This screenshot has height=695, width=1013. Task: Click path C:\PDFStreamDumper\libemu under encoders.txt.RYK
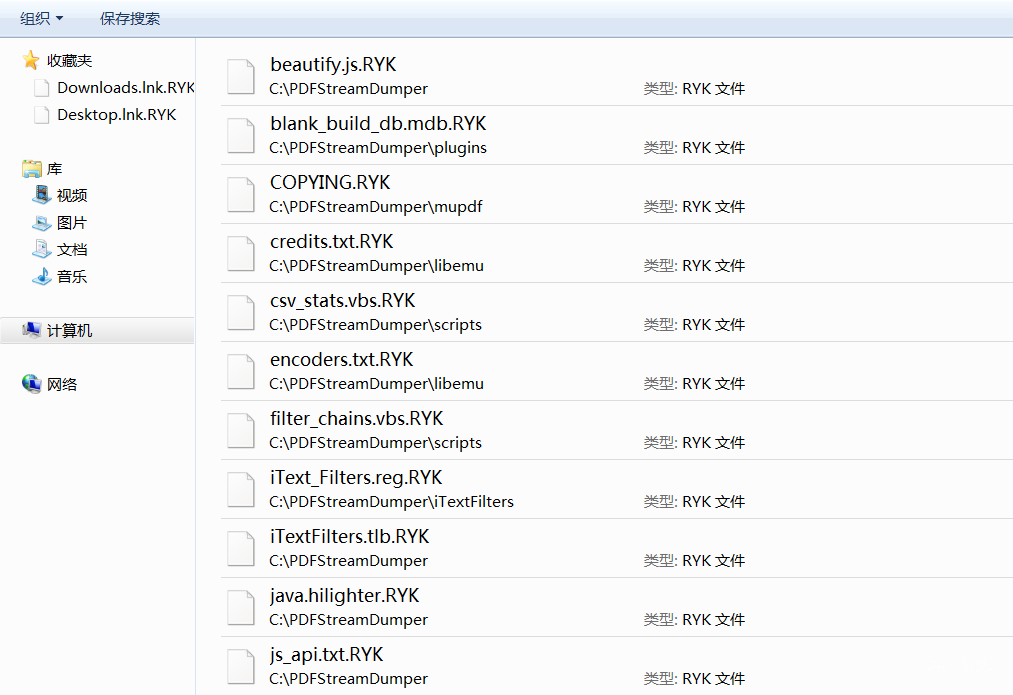(376, 384)
